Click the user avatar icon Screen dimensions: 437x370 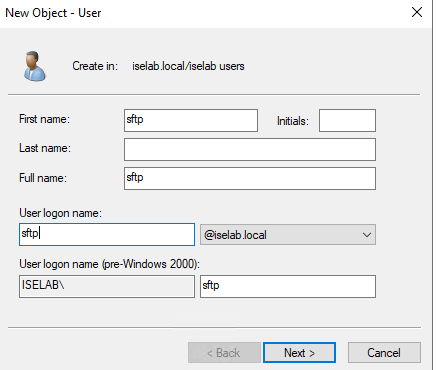[34, 66]
